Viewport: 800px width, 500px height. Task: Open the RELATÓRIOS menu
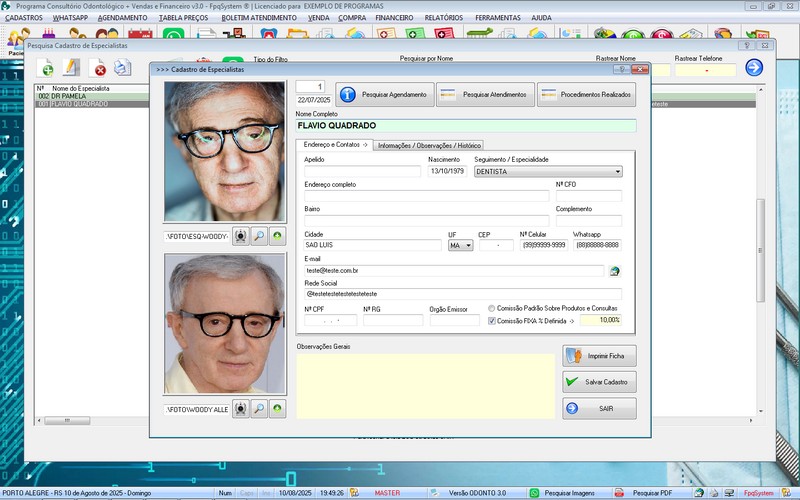[443, 18]
